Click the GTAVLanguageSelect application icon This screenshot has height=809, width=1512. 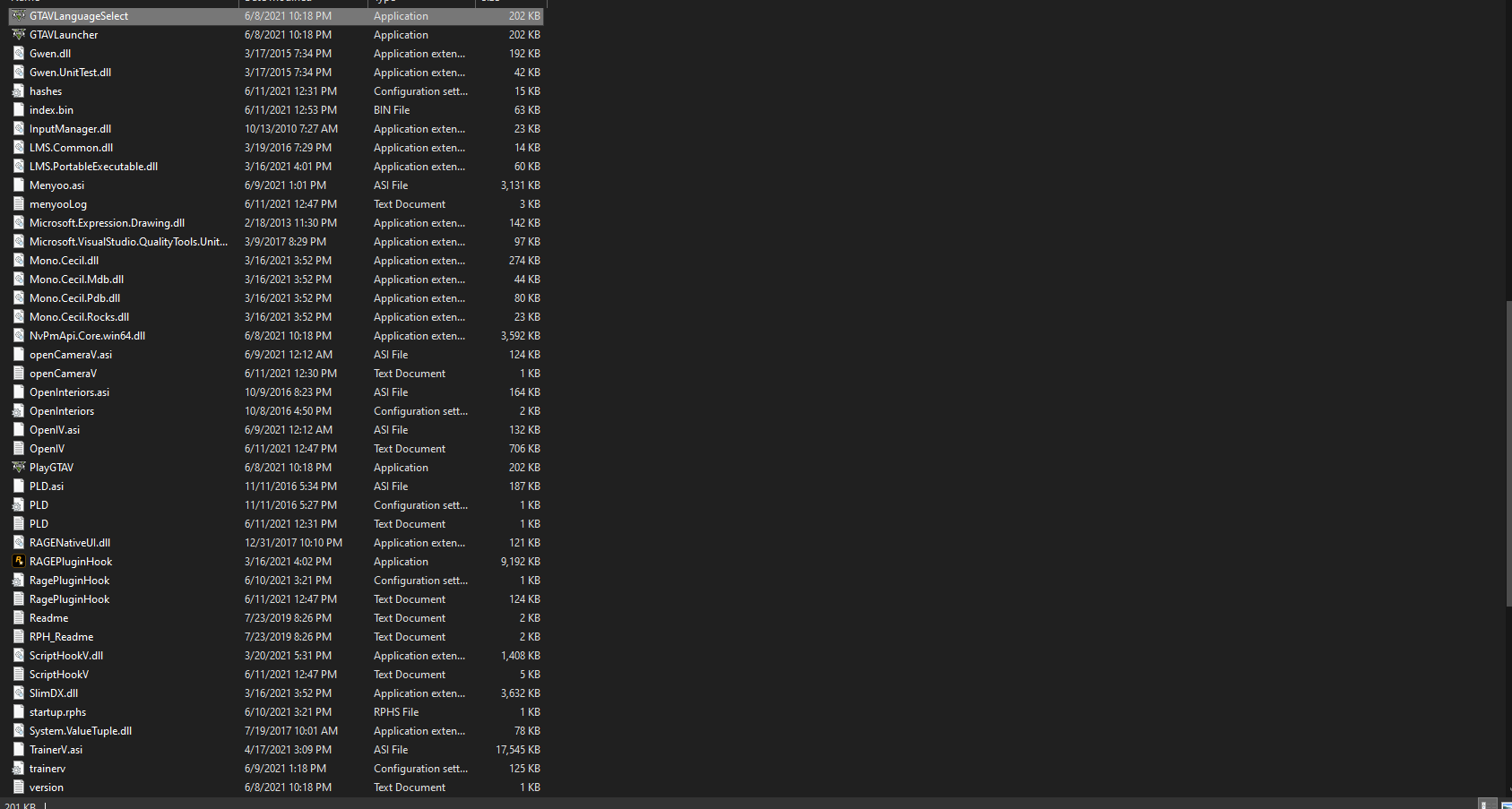coord(18,16)
